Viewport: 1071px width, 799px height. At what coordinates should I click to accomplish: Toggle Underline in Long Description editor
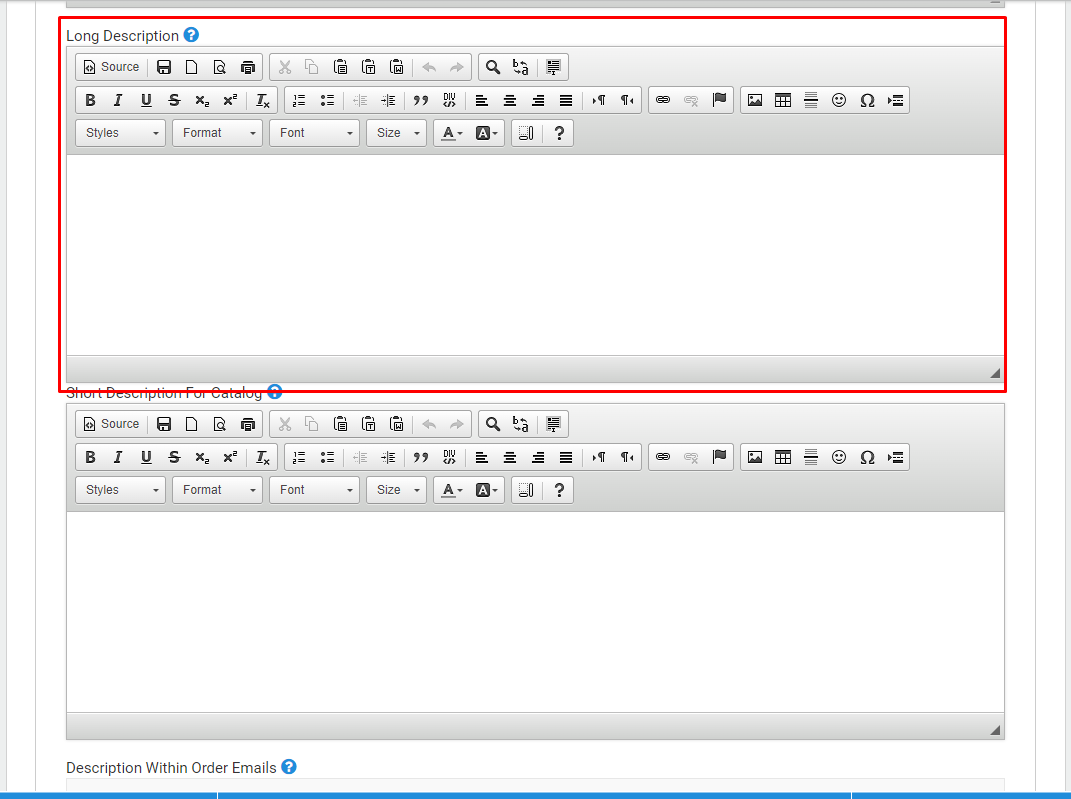click(146, 100)
